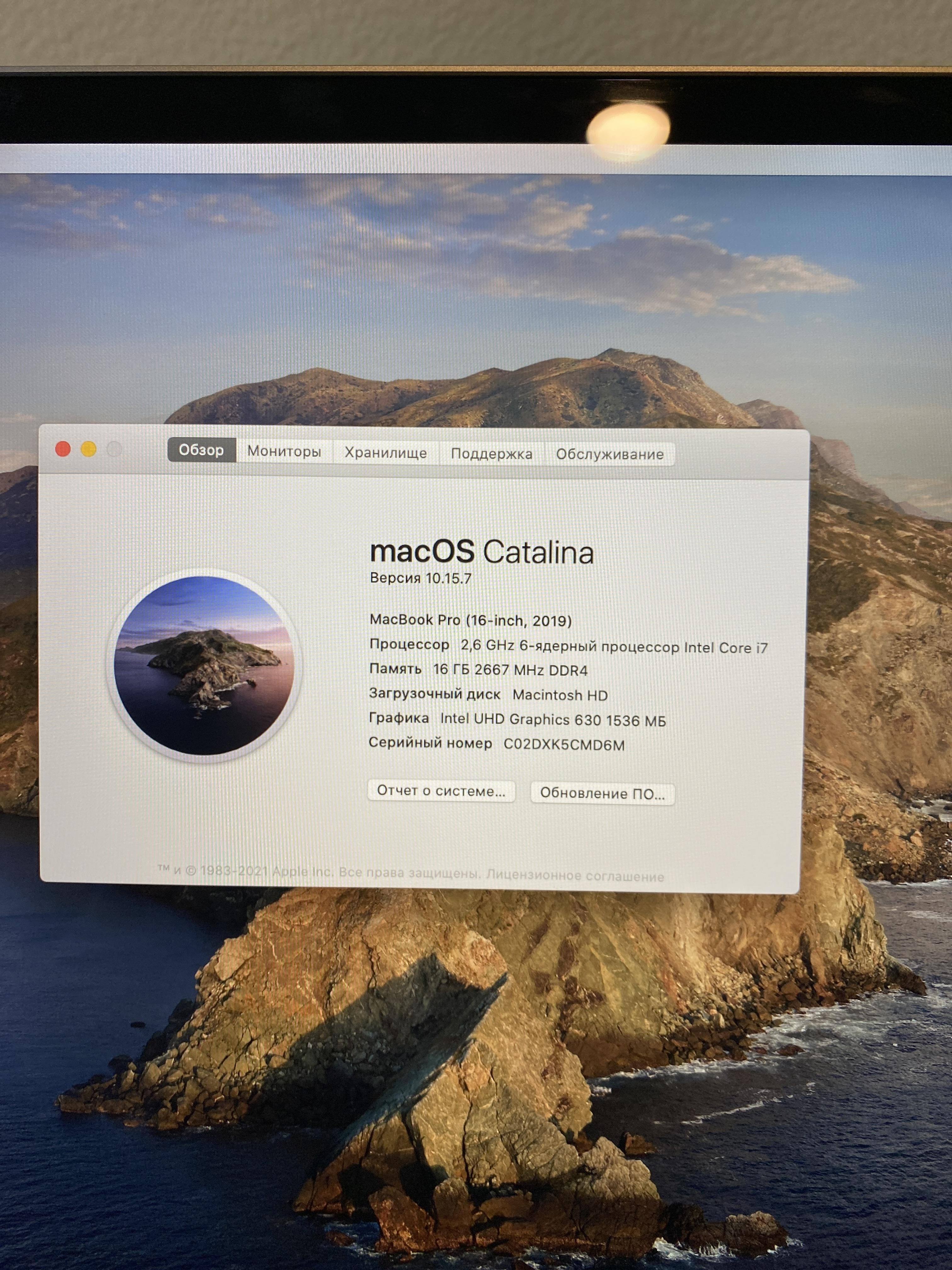Screen dimensions: 952x1270
Task: Go to the Поддержка tab
Action: click(492, 454)
